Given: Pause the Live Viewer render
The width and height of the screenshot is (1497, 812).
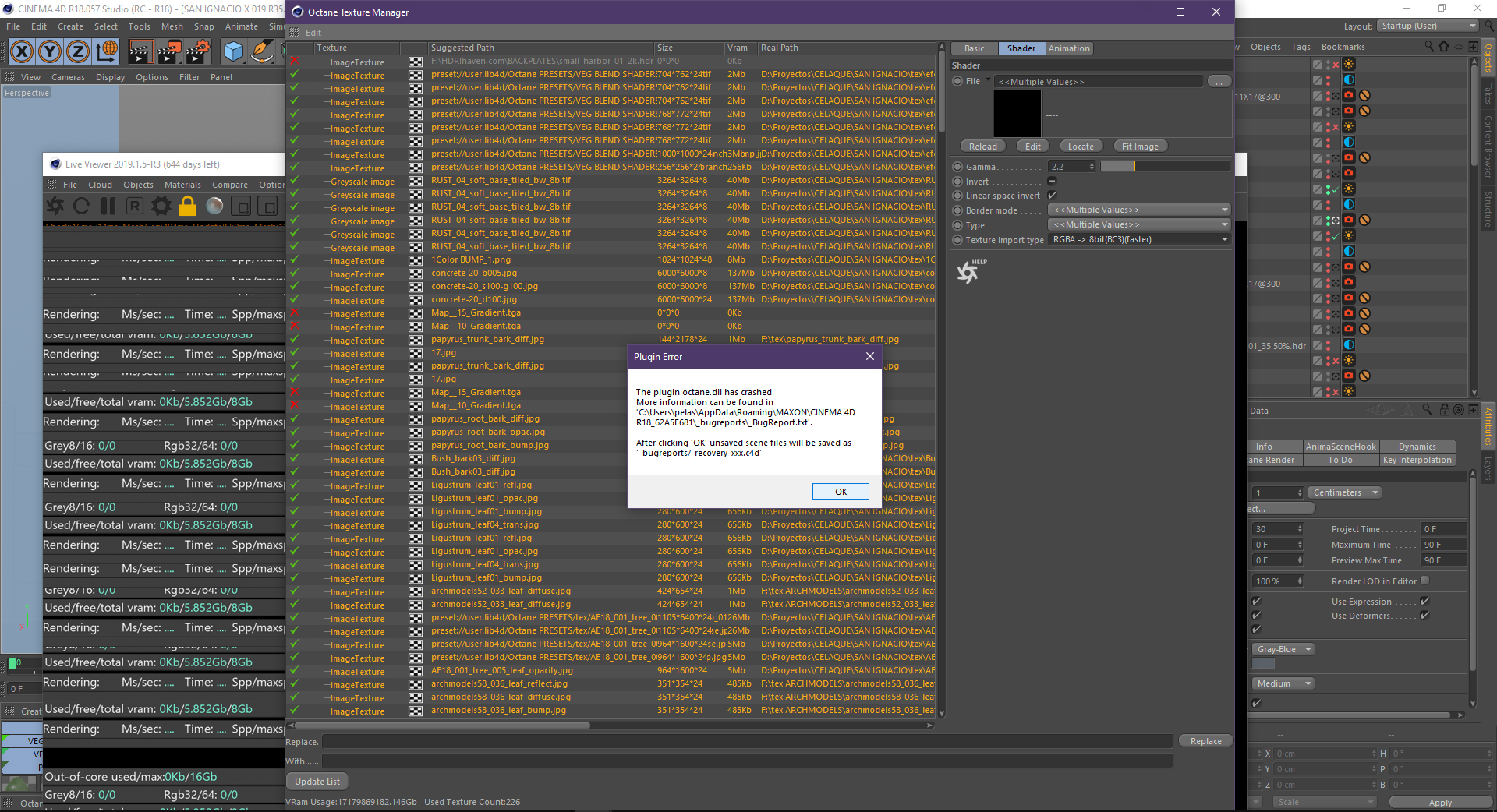Looking at the screenshot, I should coord(108,207).
